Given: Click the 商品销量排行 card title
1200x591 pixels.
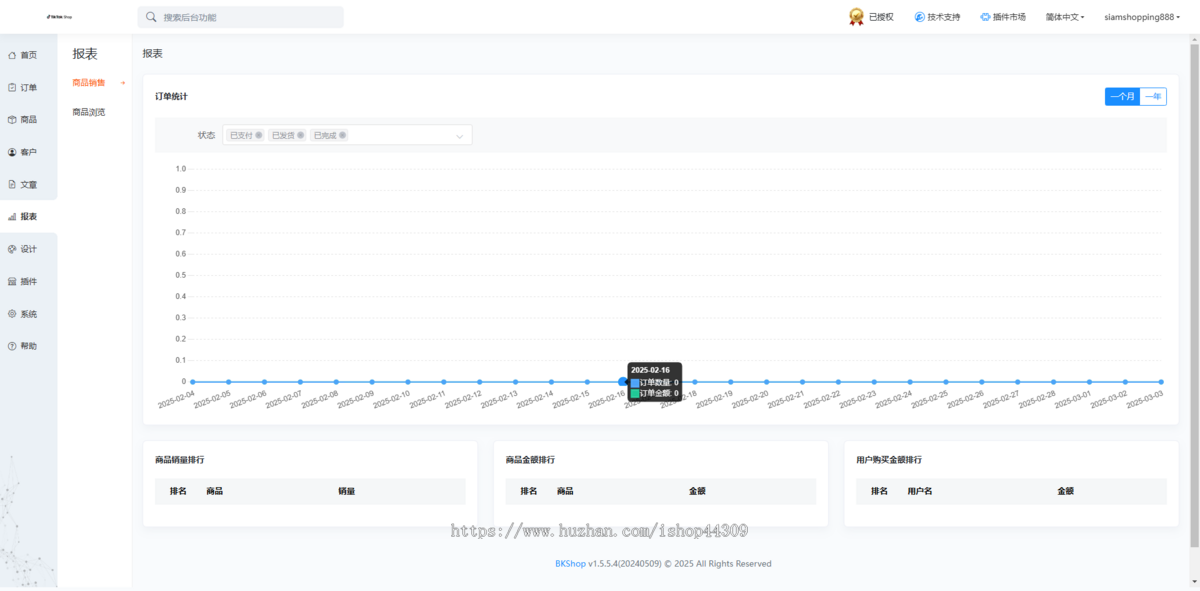Looking at the screenshot, I should point(180,460).
